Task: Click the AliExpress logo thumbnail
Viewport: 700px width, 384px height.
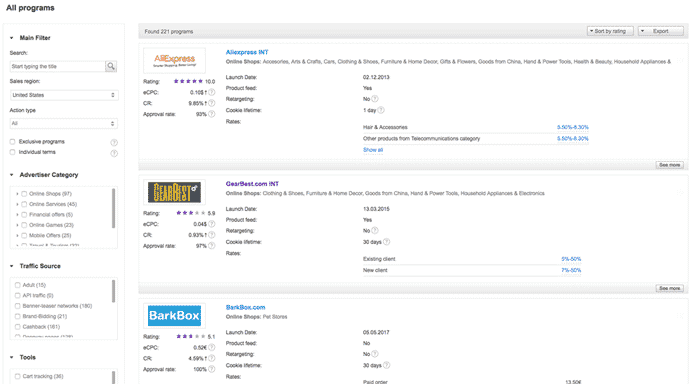Action: 175,60
